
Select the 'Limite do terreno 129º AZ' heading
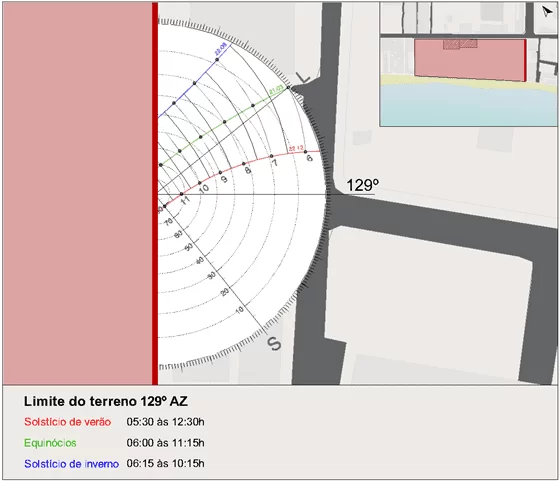[x=106, y=401]
